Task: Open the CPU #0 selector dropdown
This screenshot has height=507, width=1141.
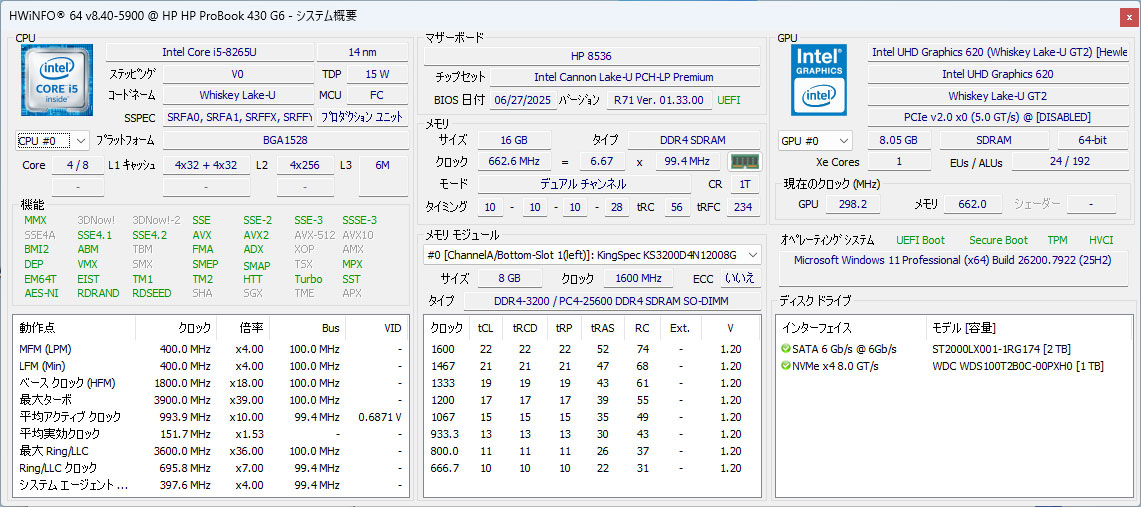Action: click(x=53, y=141)
